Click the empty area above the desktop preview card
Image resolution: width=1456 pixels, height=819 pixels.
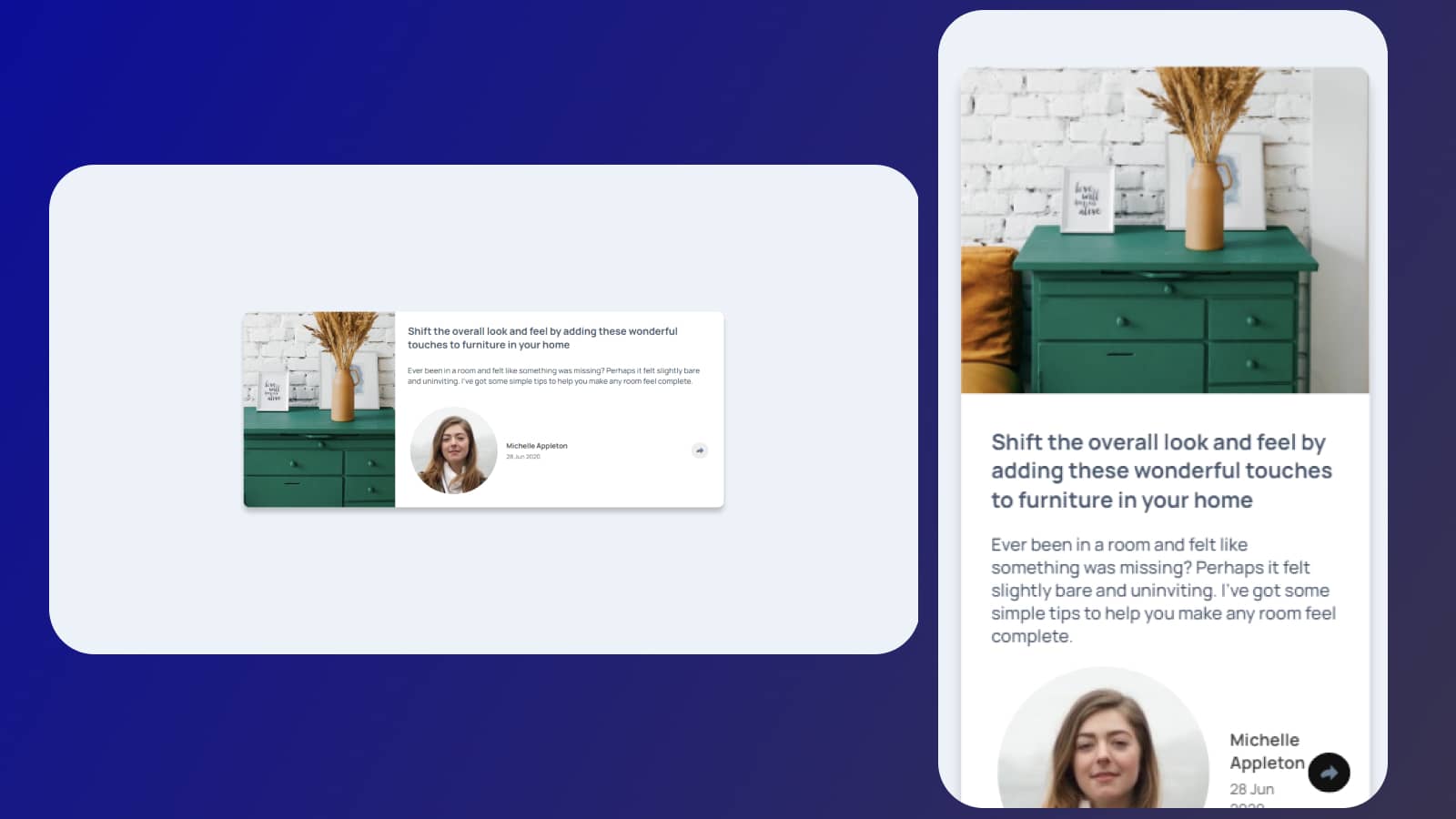click(482, 237)
